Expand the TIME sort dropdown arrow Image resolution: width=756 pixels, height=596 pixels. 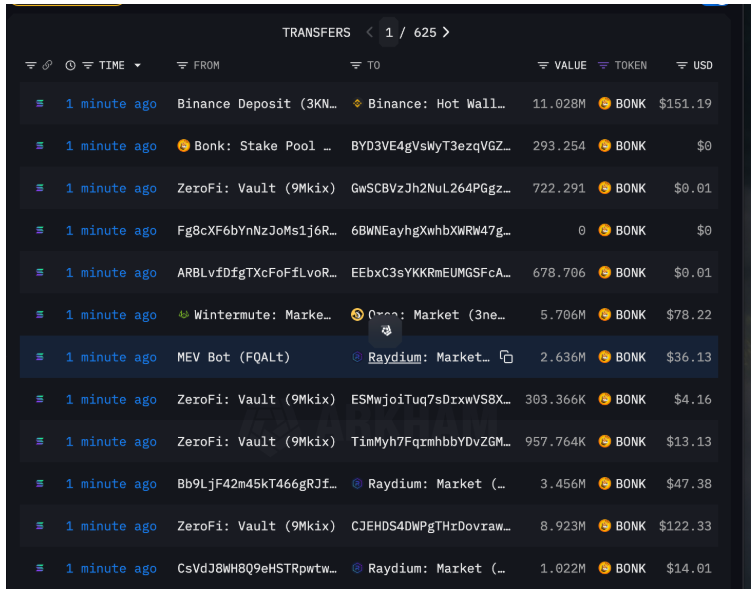pyautogui.click(x=137, y=65)
